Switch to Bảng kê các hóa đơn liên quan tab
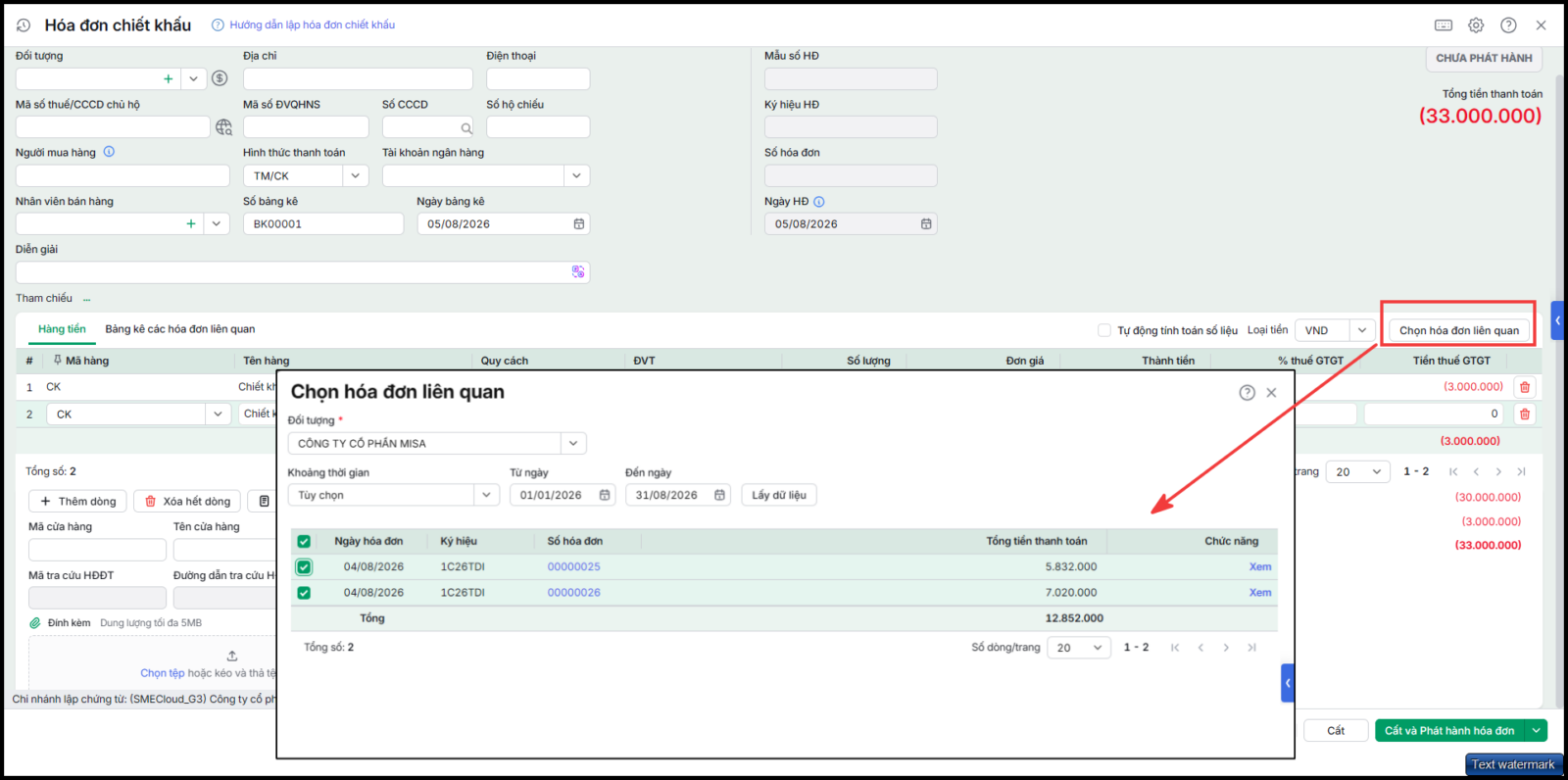 point(180,329)
